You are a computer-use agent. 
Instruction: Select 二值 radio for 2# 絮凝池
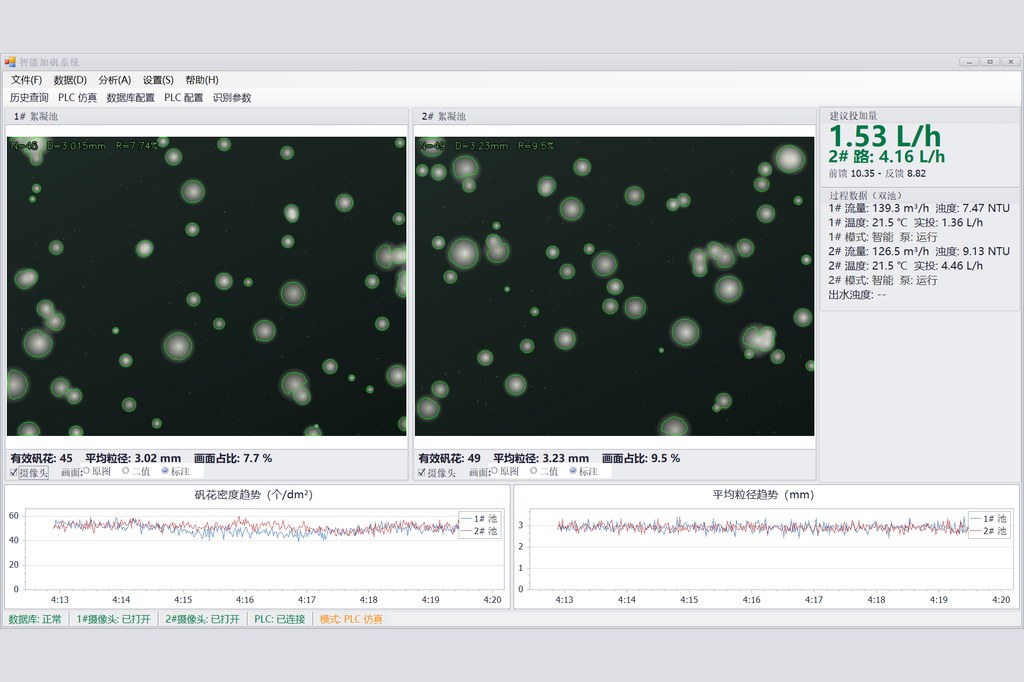click(544, 471)
